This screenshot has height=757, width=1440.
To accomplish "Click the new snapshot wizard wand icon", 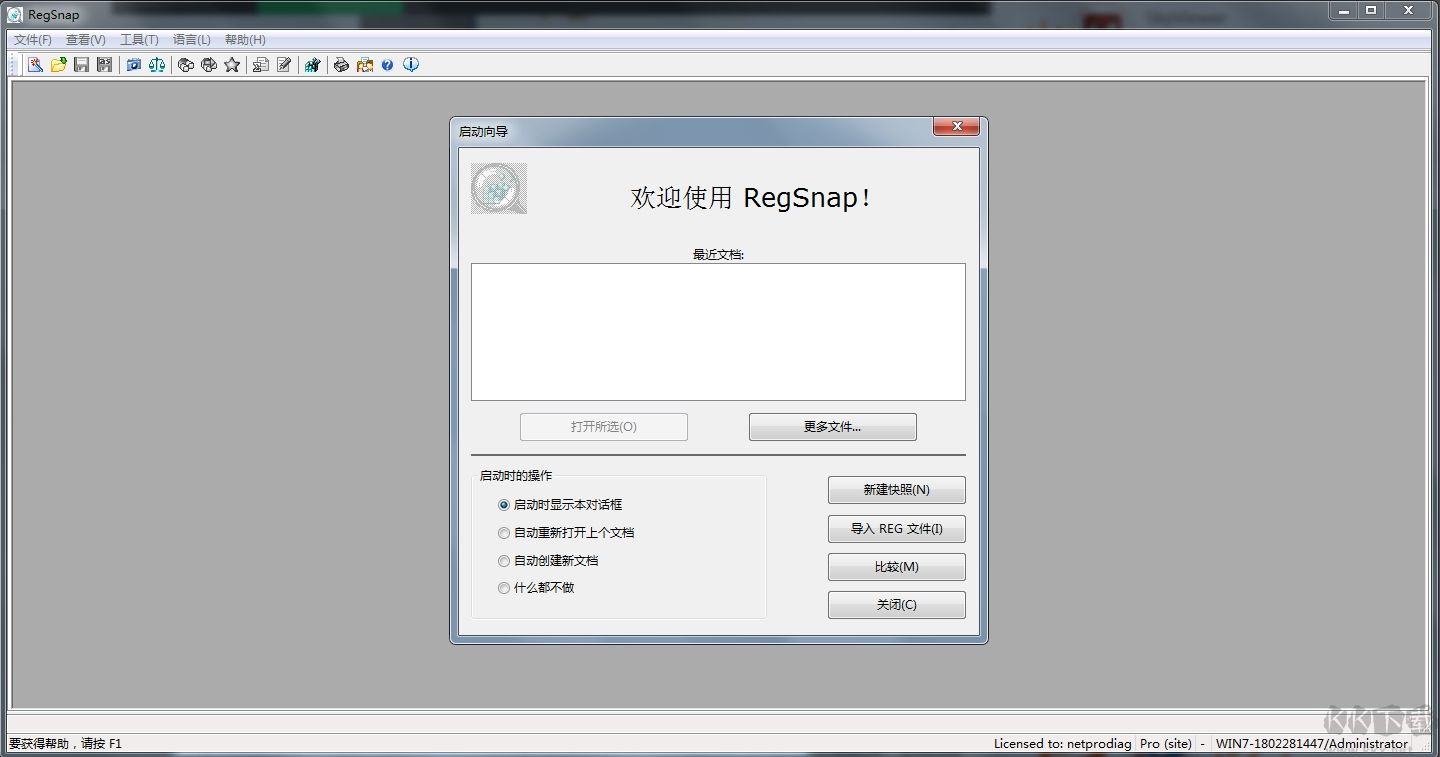I will 34,64.
